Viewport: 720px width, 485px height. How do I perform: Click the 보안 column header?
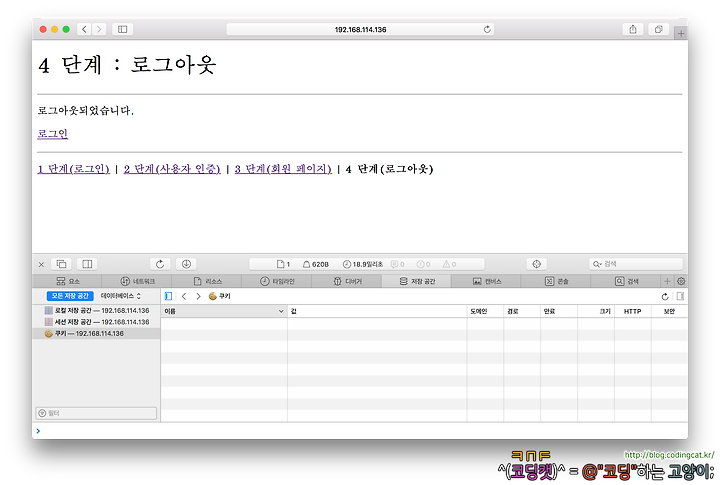[x=669, y=311]
